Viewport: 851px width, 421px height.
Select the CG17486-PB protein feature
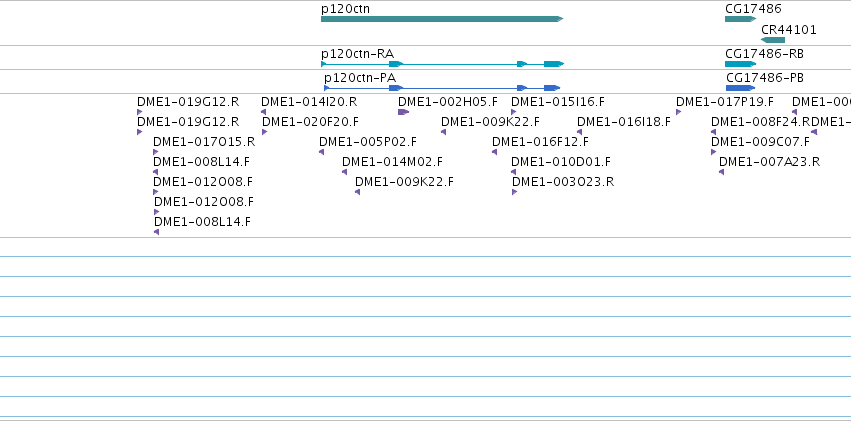740,88
